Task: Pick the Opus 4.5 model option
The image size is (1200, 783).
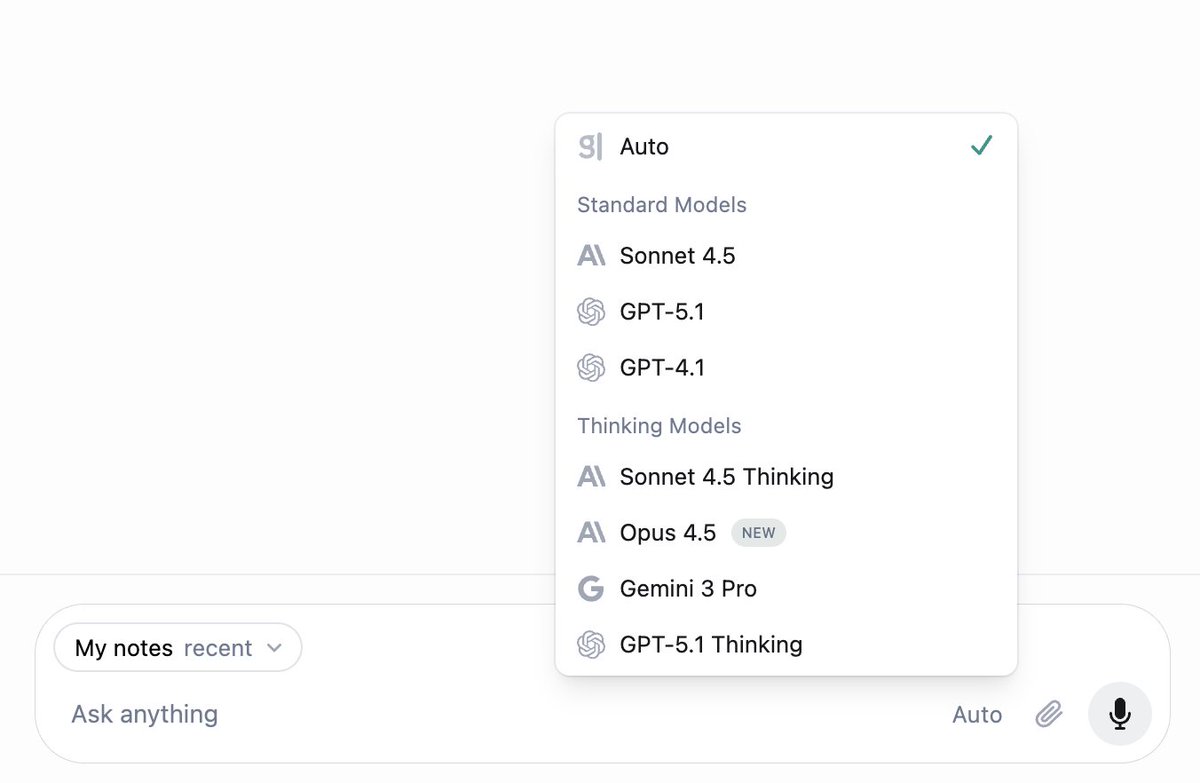Action: pyautogui.click(x=786, y=533)
